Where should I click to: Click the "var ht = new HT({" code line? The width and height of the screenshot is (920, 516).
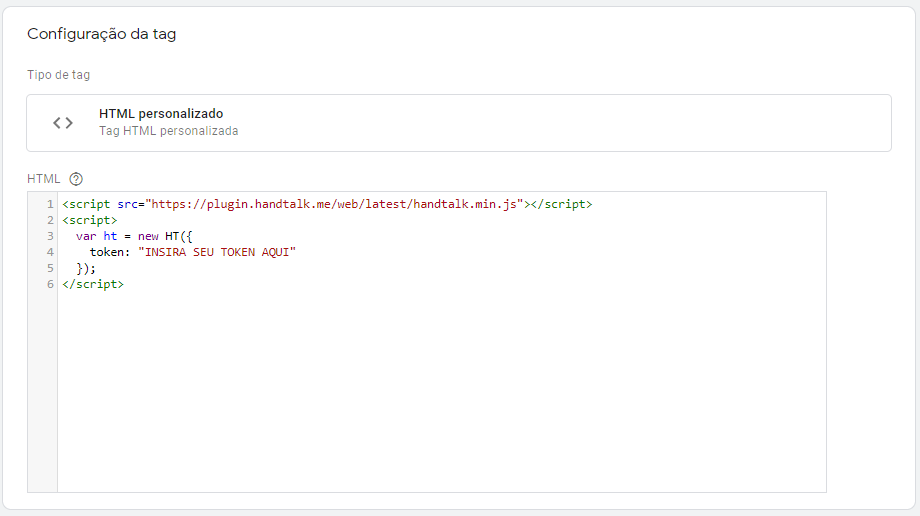[134, 236]
